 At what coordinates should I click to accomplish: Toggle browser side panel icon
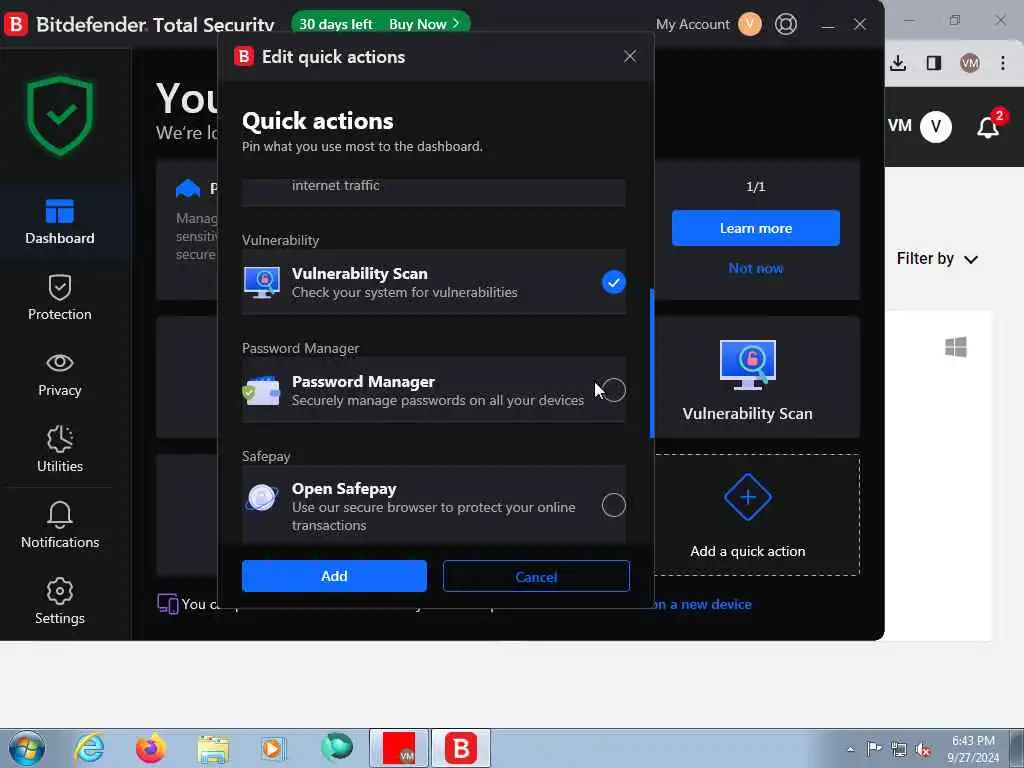[x=934, y=63]
